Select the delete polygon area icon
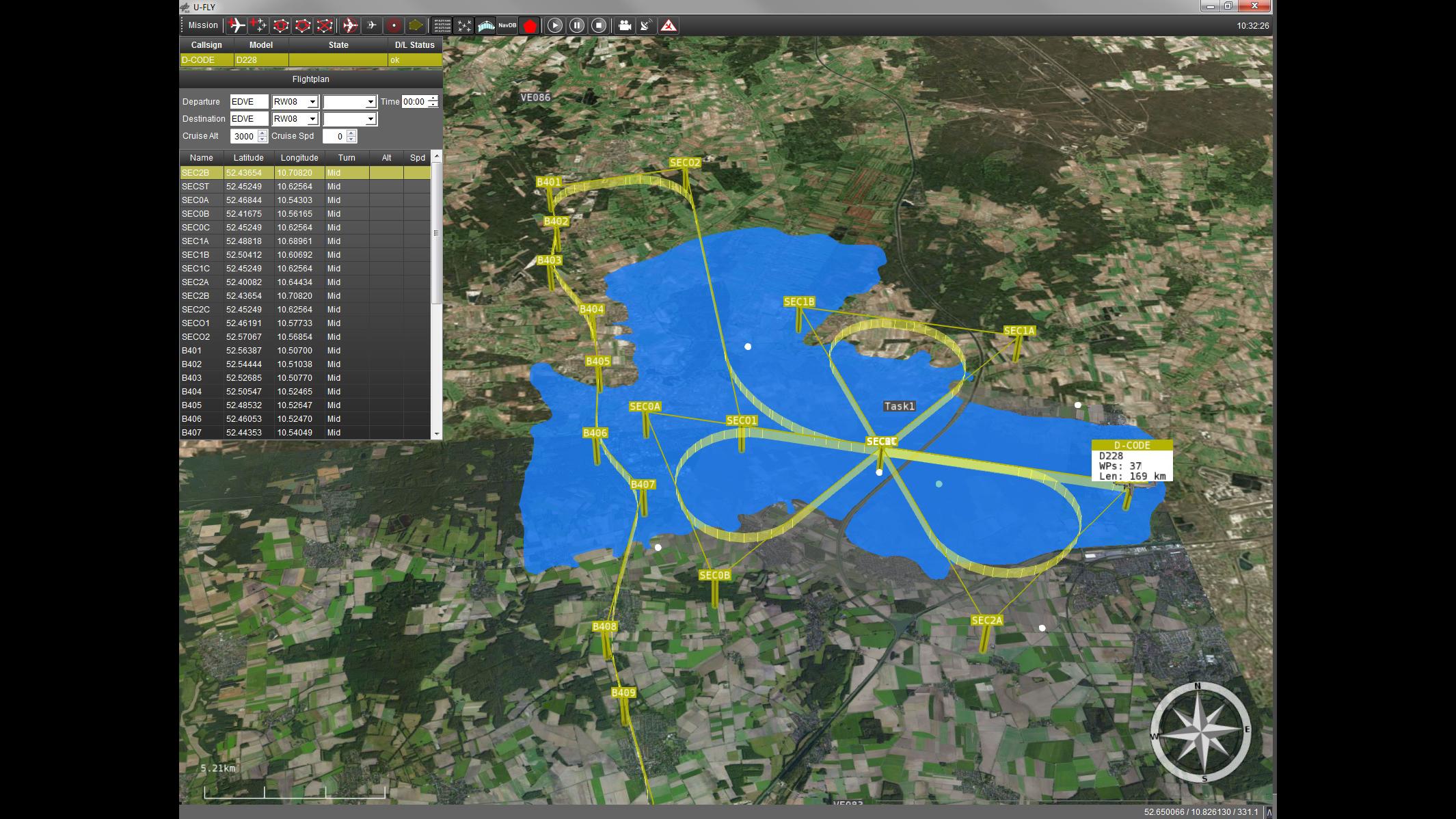Viewport: 1456px width, 819px height. click(325, 25)
